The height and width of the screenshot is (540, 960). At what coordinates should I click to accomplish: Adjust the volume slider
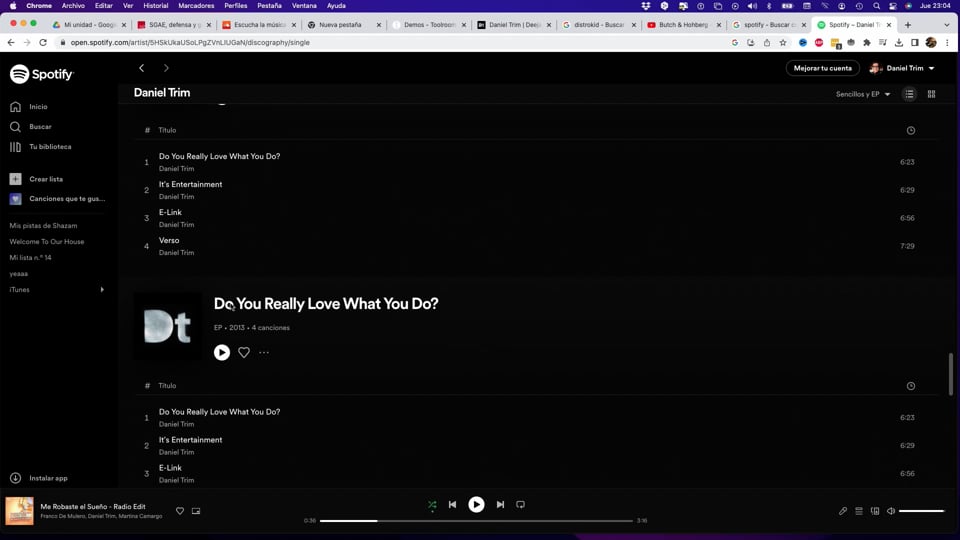point(921,511)
